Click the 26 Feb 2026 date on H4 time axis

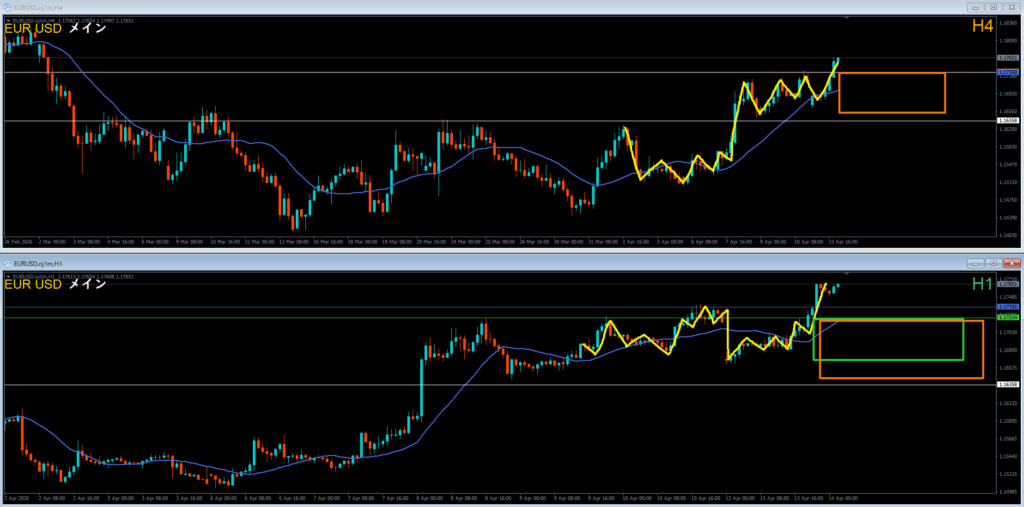16,241
